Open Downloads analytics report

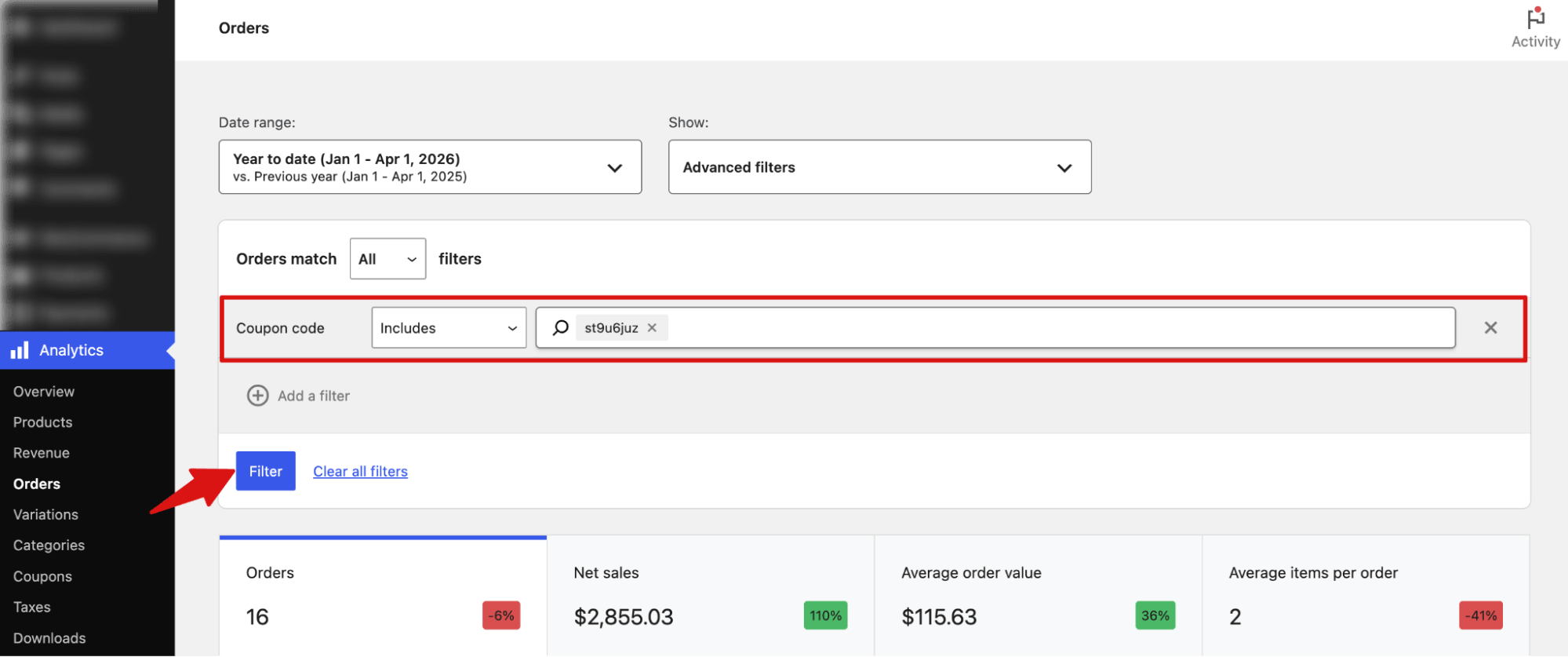point(49,638)
